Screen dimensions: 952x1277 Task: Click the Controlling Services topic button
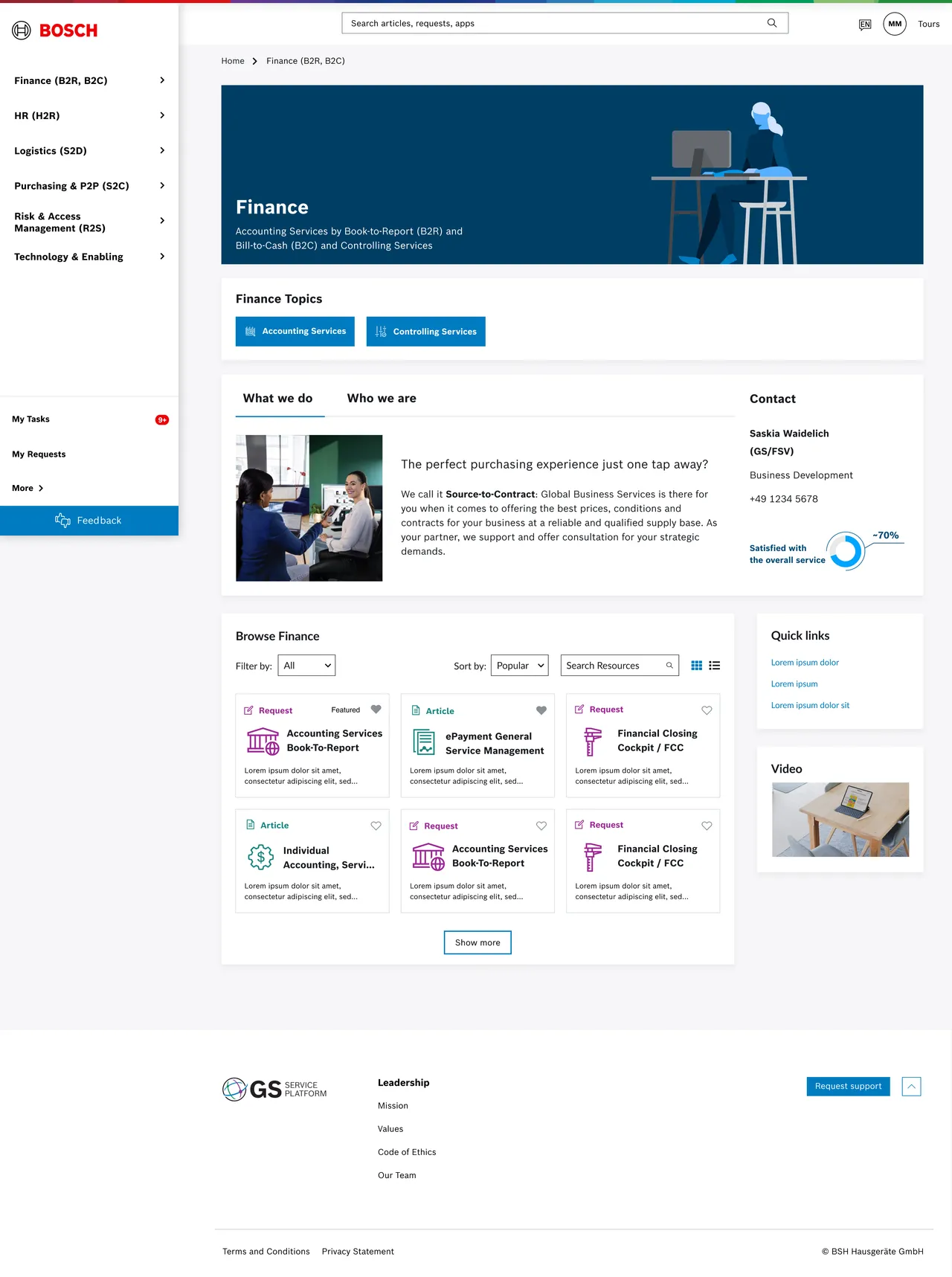[x=426, y=332]
